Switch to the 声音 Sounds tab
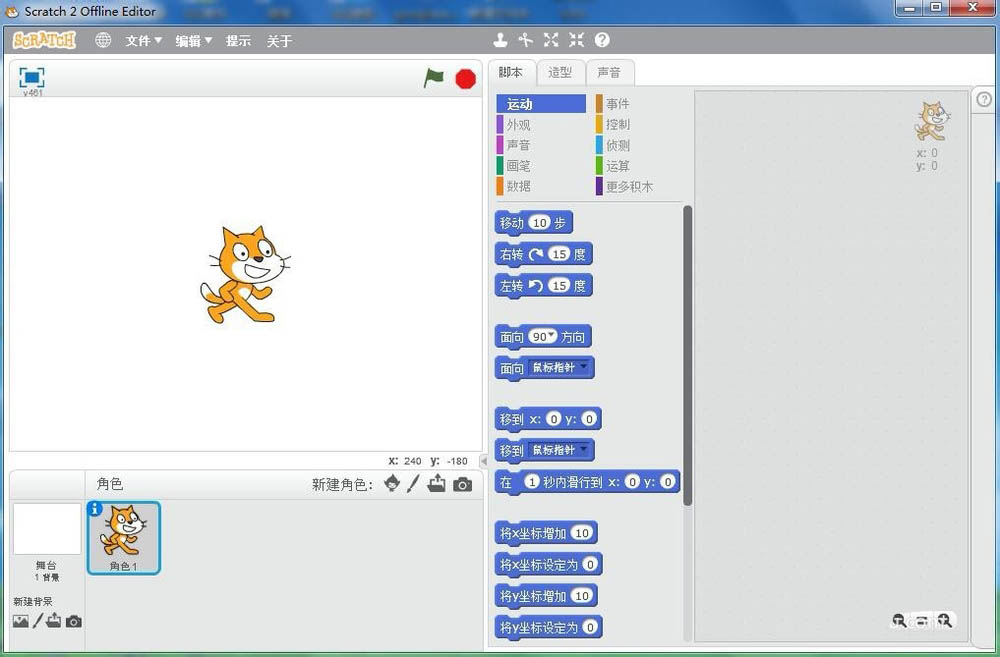This screenshot has width=1000, height=657. tap(610, 72)
